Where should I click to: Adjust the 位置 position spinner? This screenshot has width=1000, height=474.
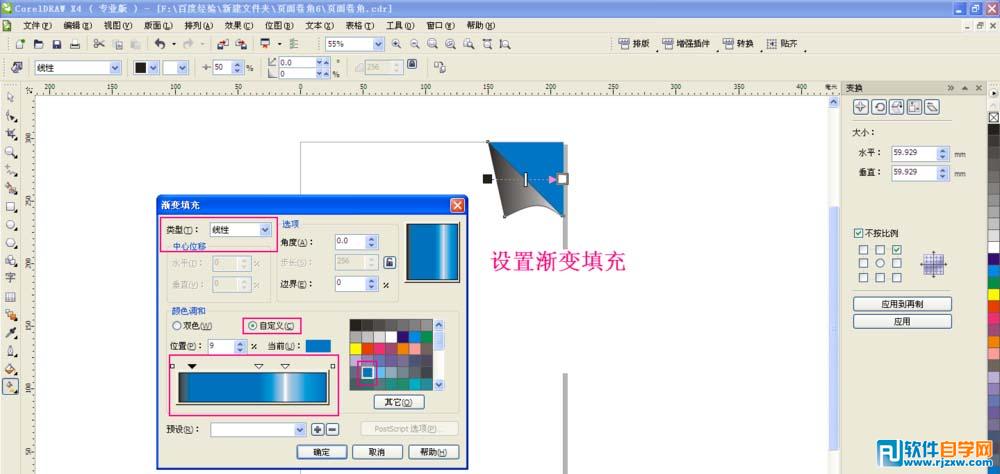[240, 346]
